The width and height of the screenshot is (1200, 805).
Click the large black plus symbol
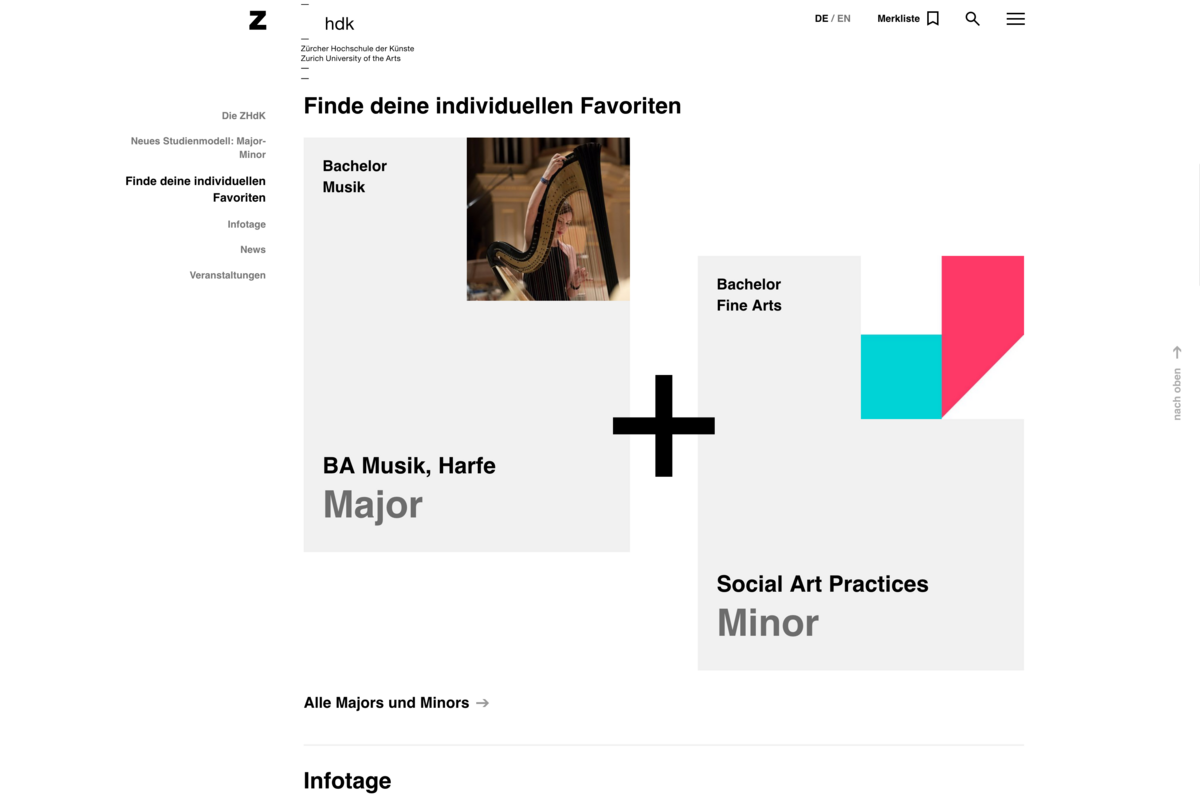[664, 426]
